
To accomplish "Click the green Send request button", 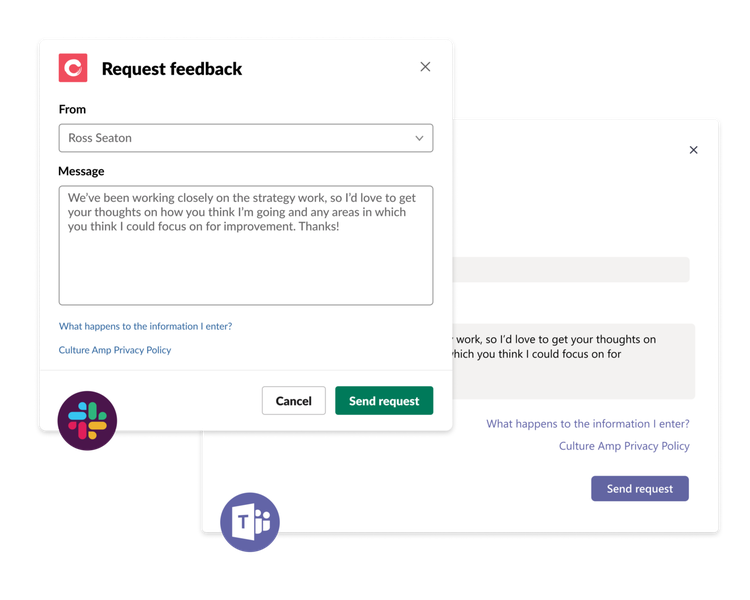I will (384, 401).
